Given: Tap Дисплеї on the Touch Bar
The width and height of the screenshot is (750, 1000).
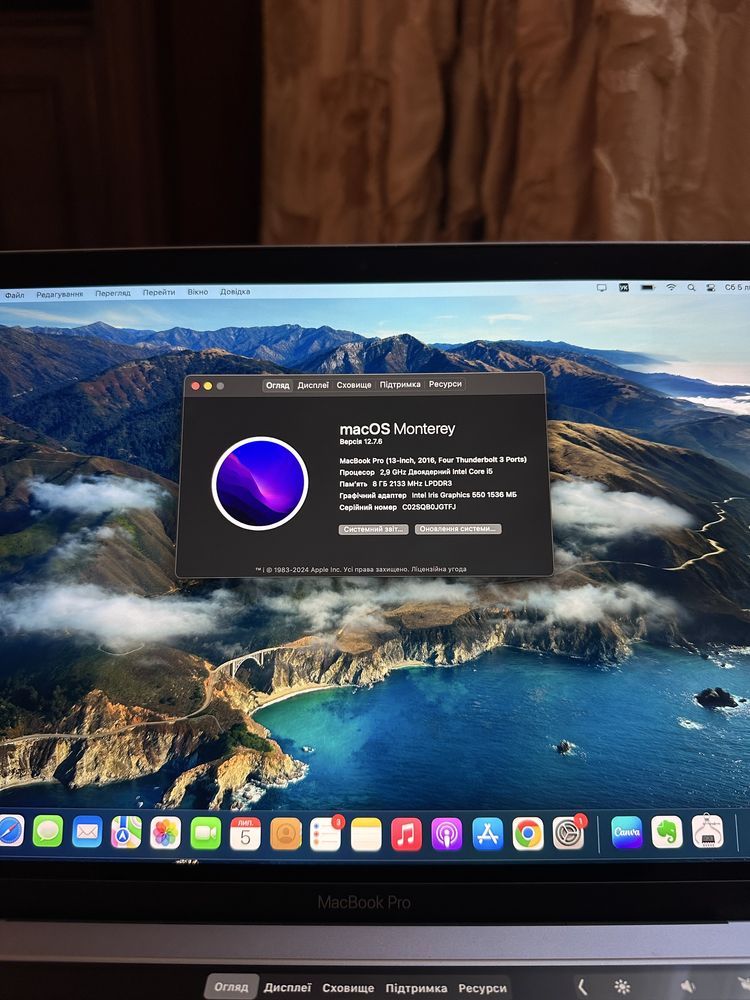Looking at the screenshot, I should (x=288, y=987).
